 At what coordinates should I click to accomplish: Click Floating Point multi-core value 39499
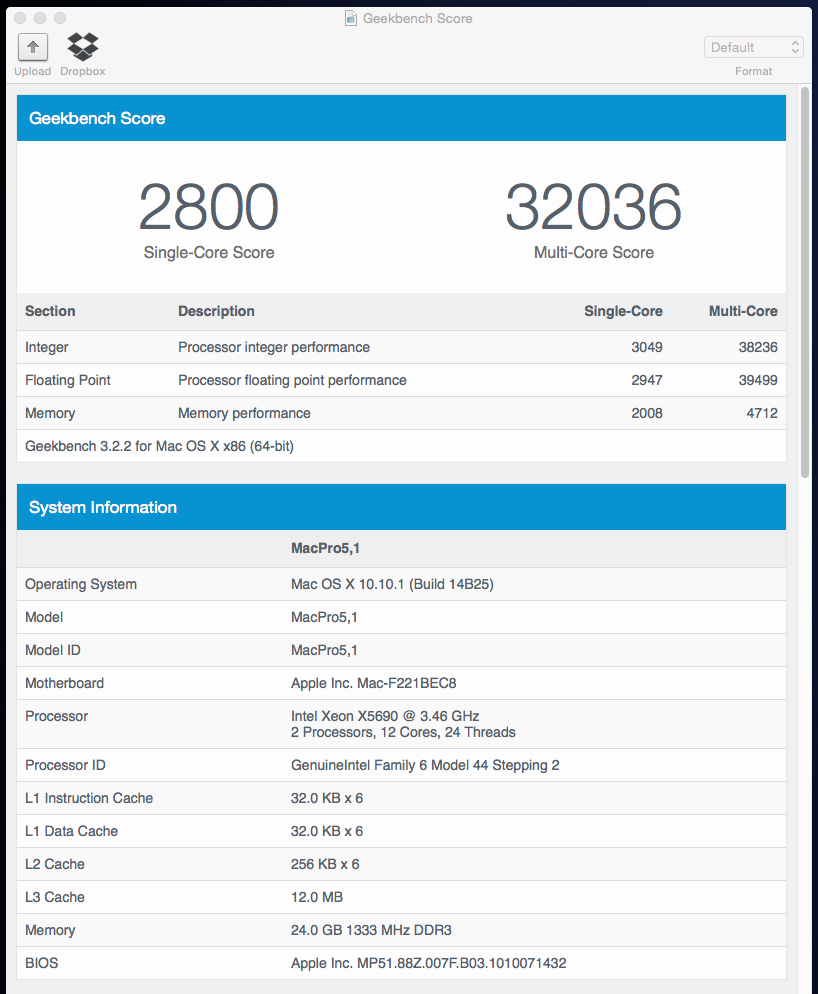coord(758,380)
